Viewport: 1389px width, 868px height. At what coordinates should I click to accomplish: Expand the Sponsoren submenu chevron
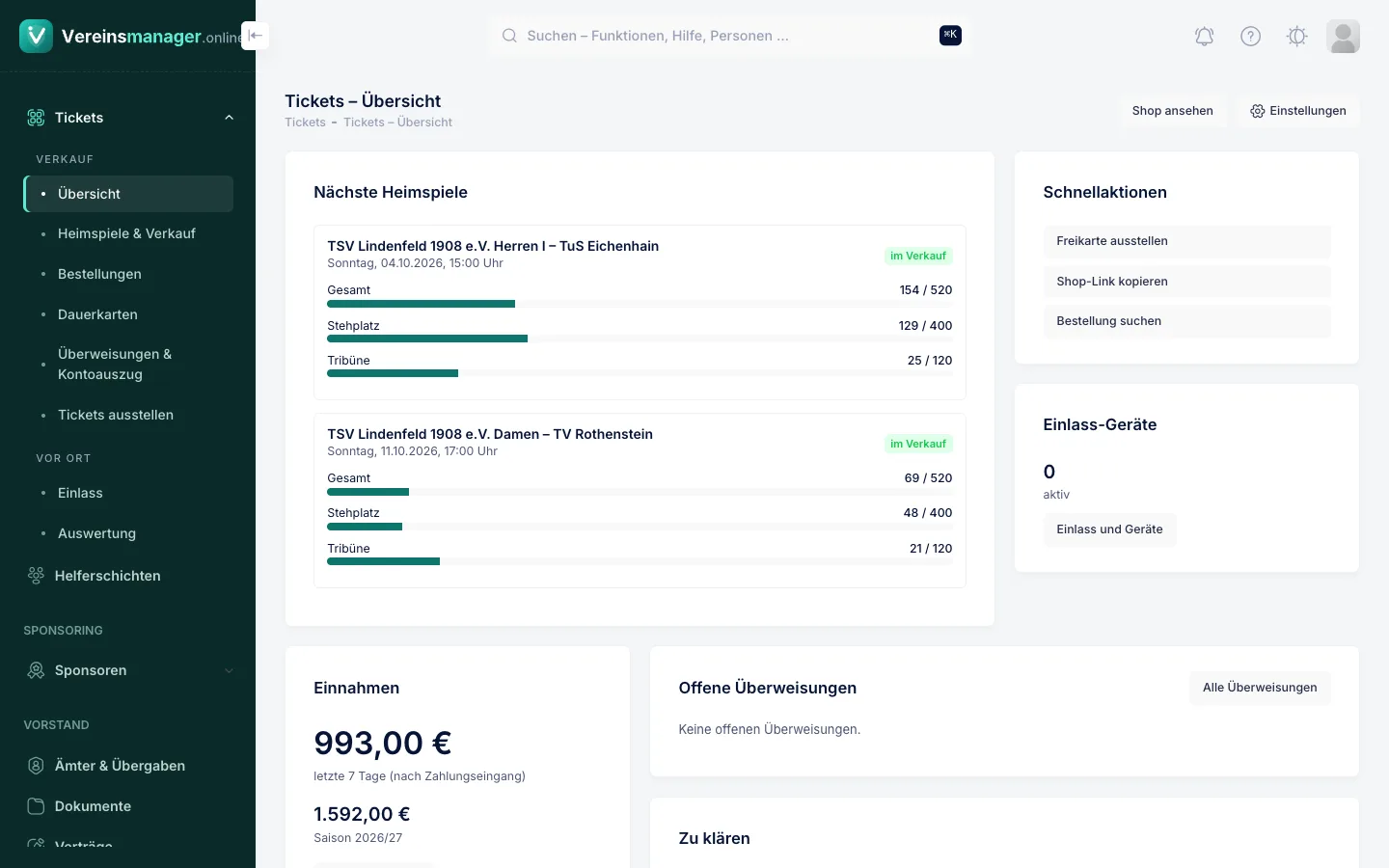coord(229,670)
